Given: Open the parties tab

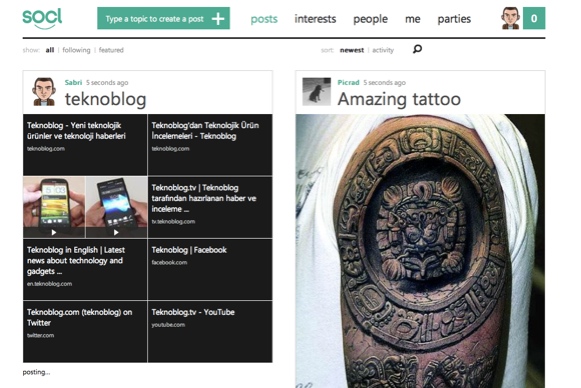Looking at the screenshot, I should (x=454, y=19).
